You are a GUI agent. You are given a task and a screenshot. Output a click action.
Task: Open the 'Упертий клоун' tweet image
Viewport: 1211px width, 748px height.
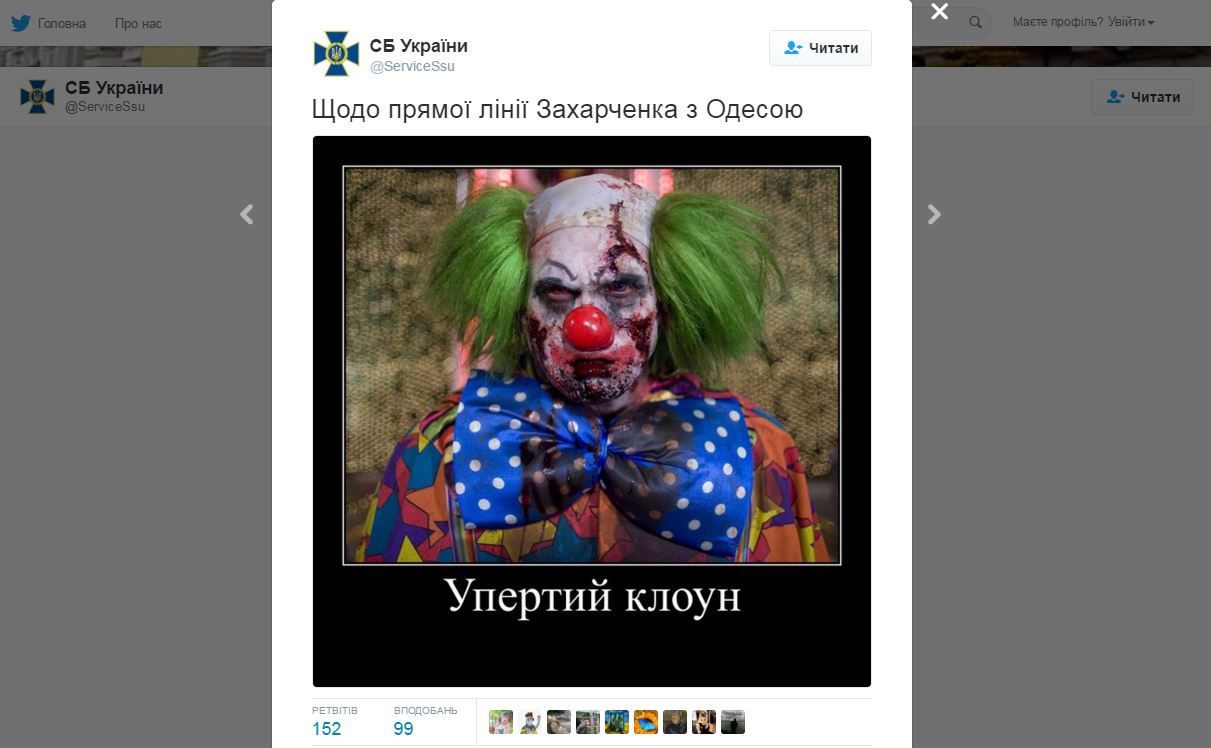(x=592, y=411)
